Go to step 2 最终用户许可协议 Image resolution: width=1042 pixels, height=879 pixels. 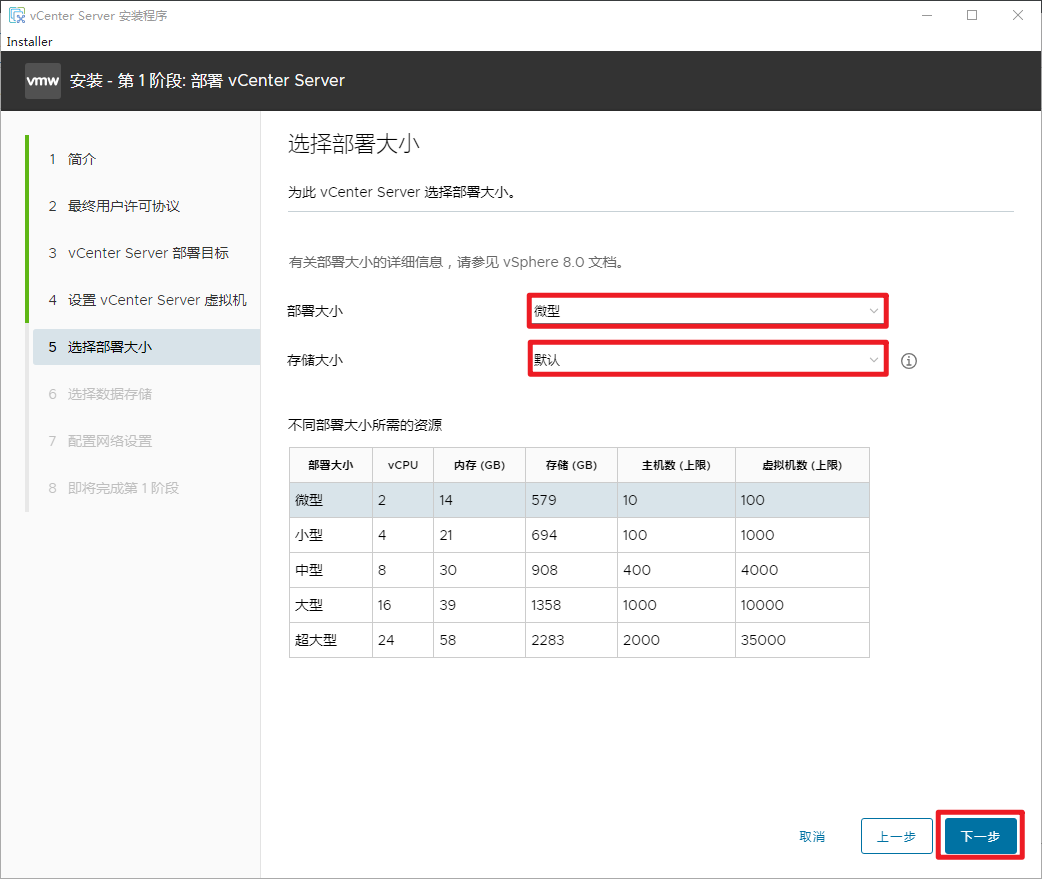click(x=123, y=206)
